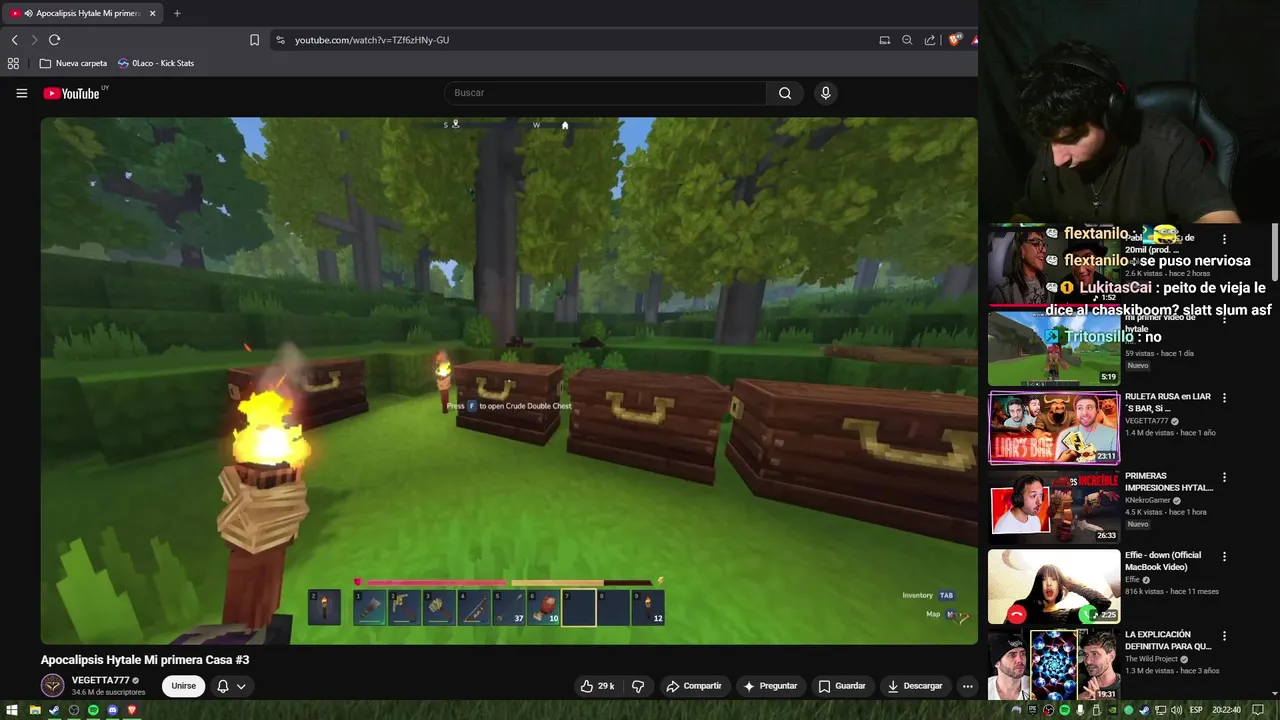Image resolution: width=1280 pixels, height=720 pixels.
Task: Save the video with the Guardar button
Action: (x=842, y=686)
